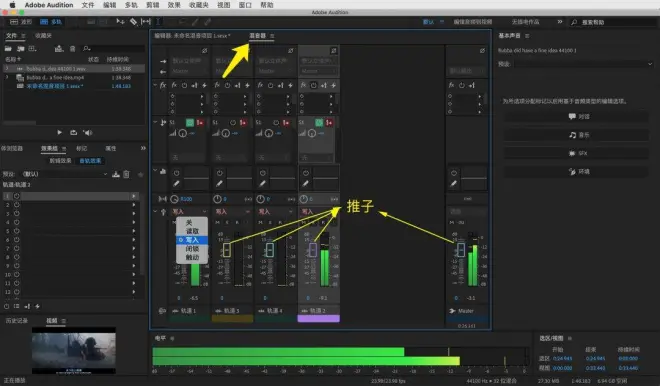
Task: Click the purple volume fader on track 2
Action: point(312,250)
